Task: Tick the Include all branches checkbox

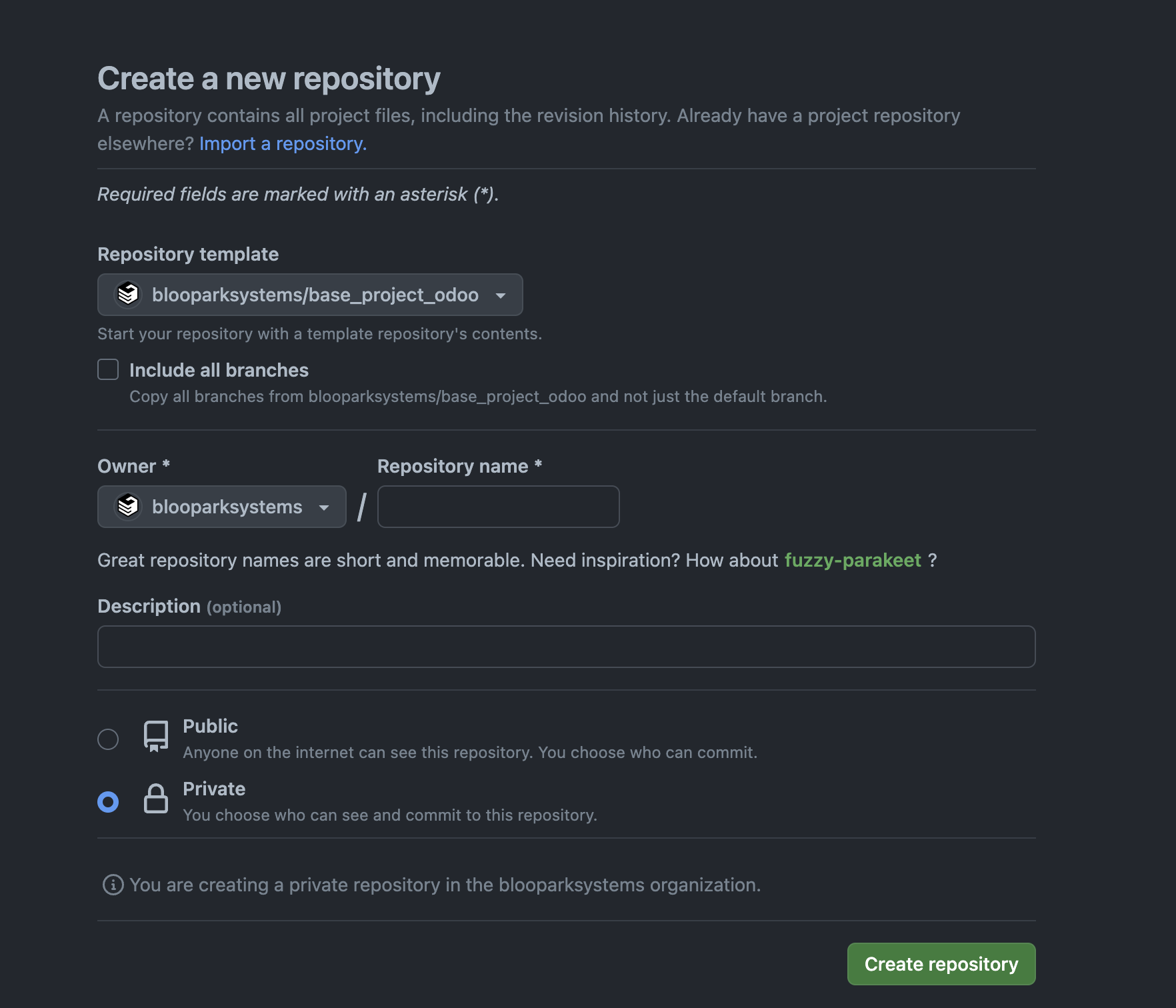Action: (108, 369)
